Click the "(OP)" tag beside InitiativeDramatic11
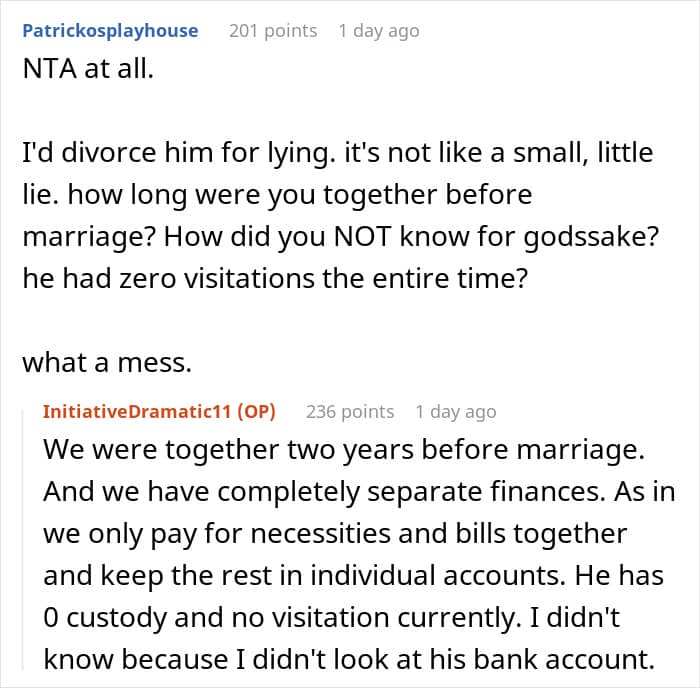The height and width of the screenshot is (688, 700). (x=256, y=412)
